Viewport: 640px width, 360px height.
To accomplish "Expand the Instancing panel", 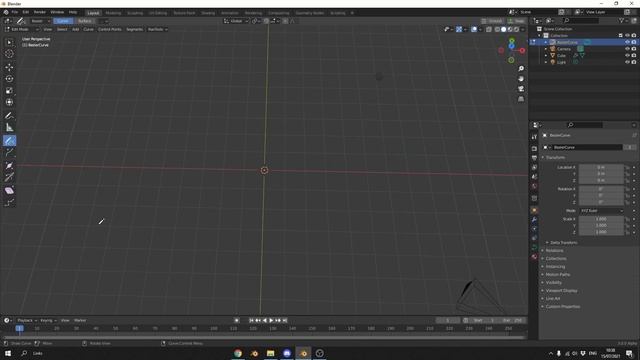I will coord(555,267).
